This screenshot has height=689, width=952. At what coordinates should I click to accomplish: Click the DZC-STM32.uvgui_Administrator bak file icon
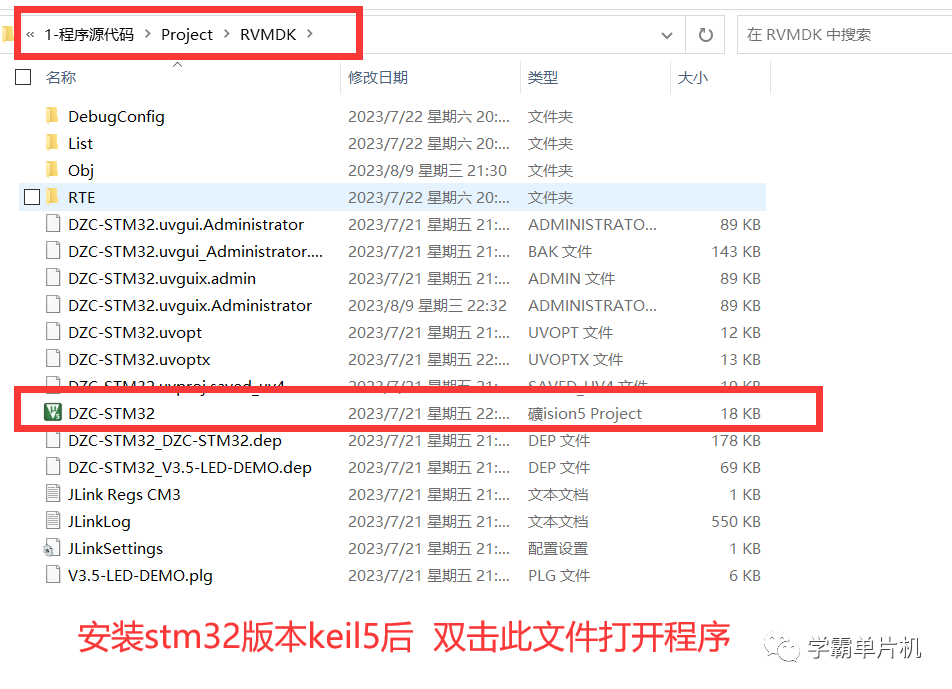(53, 251)
